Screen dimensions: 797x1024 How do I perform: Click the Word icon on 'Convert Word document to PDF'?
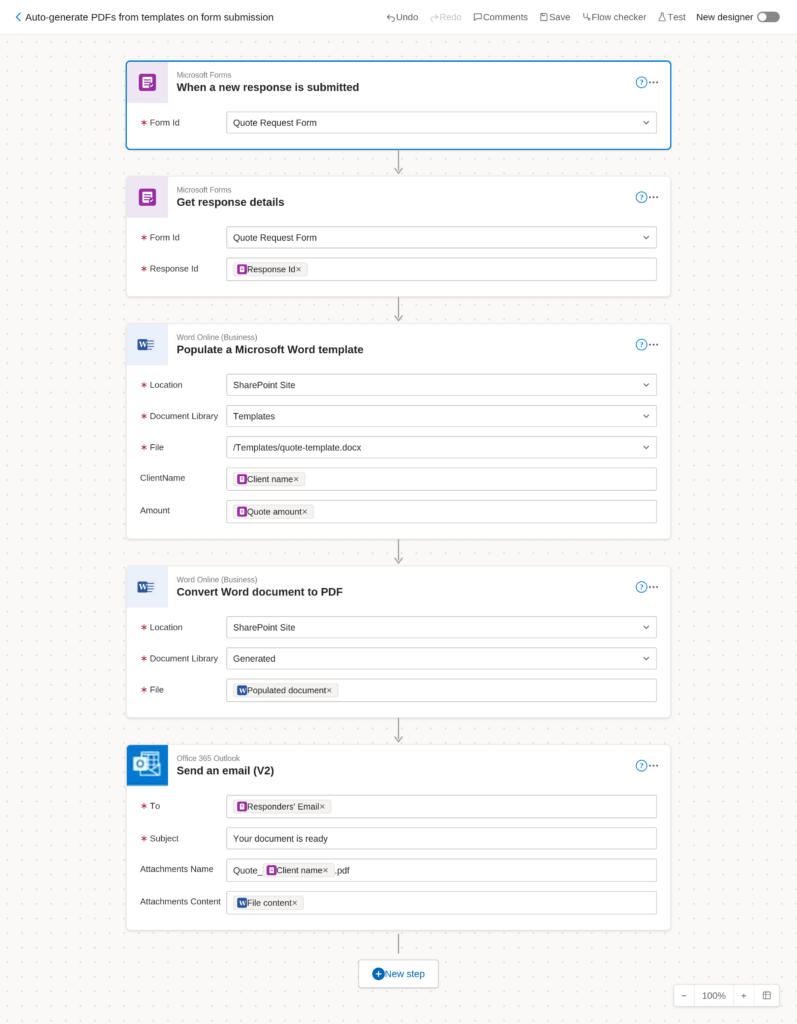pyautogui.click(x=147, y=587)
